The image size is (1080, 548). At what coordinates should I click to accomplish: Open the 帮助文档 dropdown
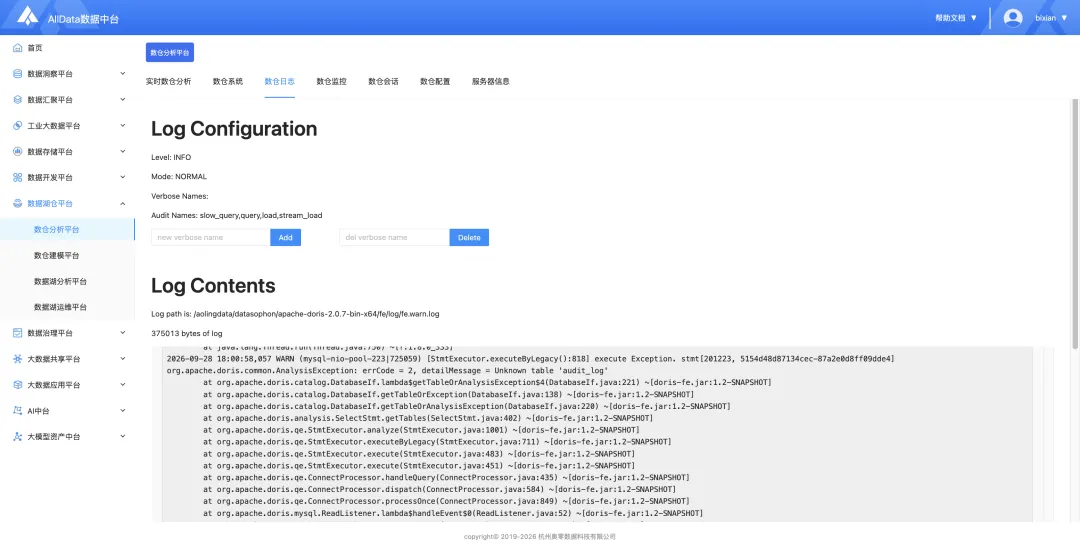pos(956,18)
